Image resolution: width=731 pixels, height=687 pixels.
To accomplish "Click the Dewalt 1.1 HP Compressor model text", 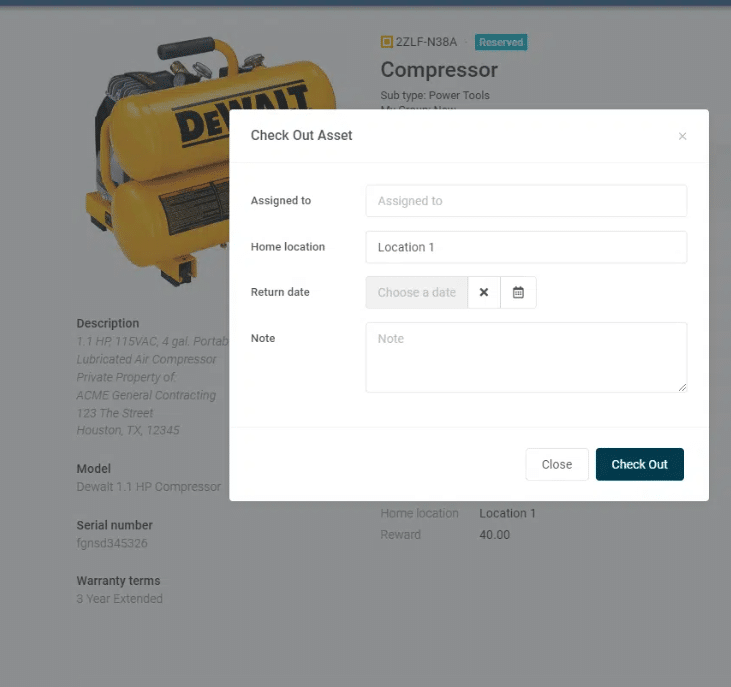I will click(148, 487).
